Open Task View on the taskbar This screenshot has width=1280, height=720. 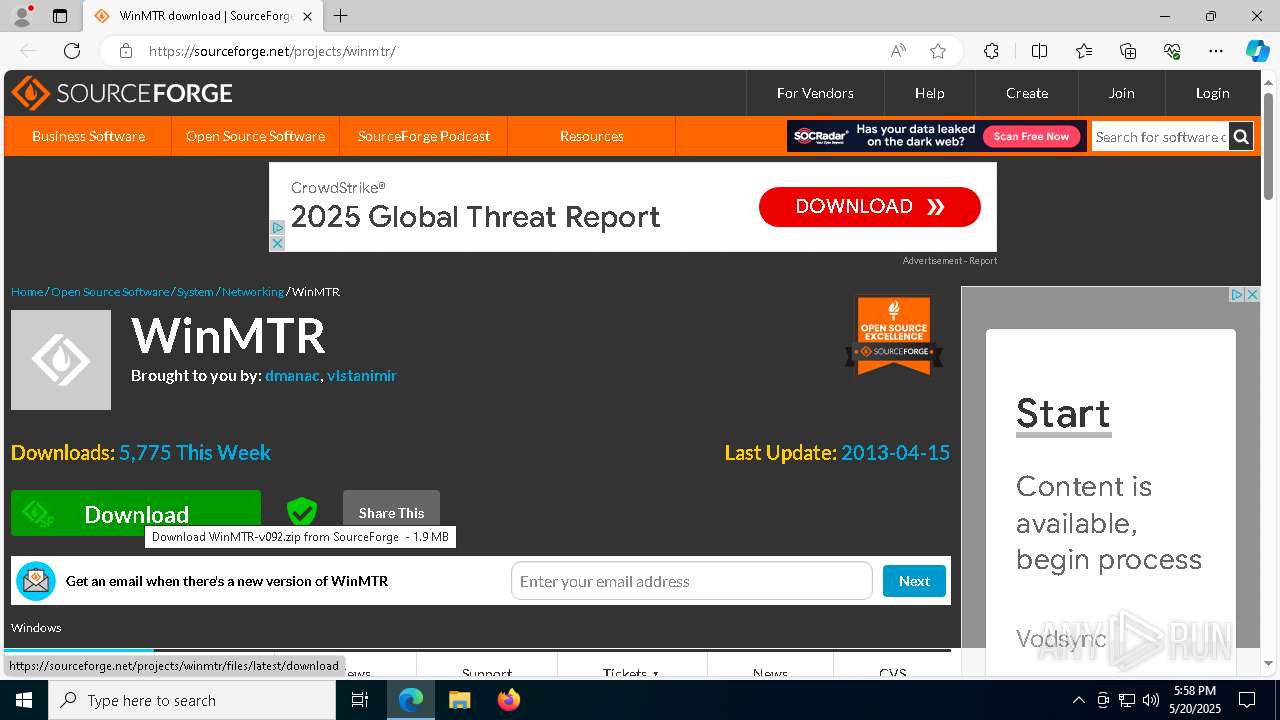point(360,700)
